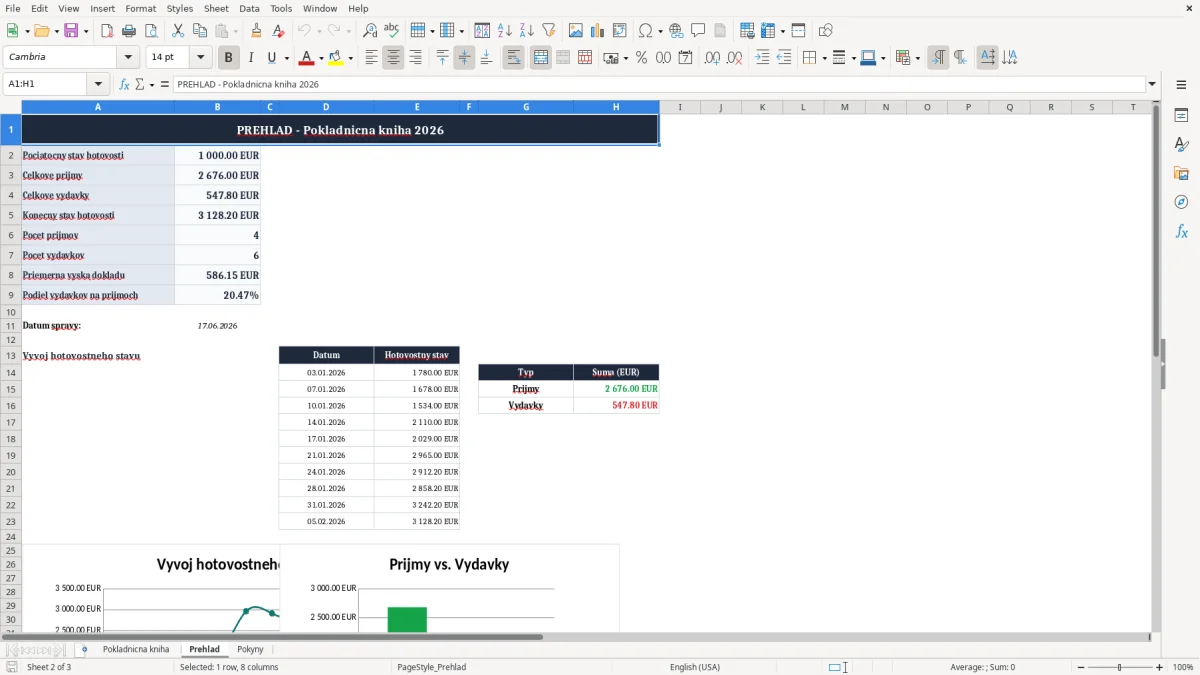Image resolution: width=1200 pixels, height=675 pixels.
Task: Click the Zoom In plus button
Action: (x=1160, y=667)
